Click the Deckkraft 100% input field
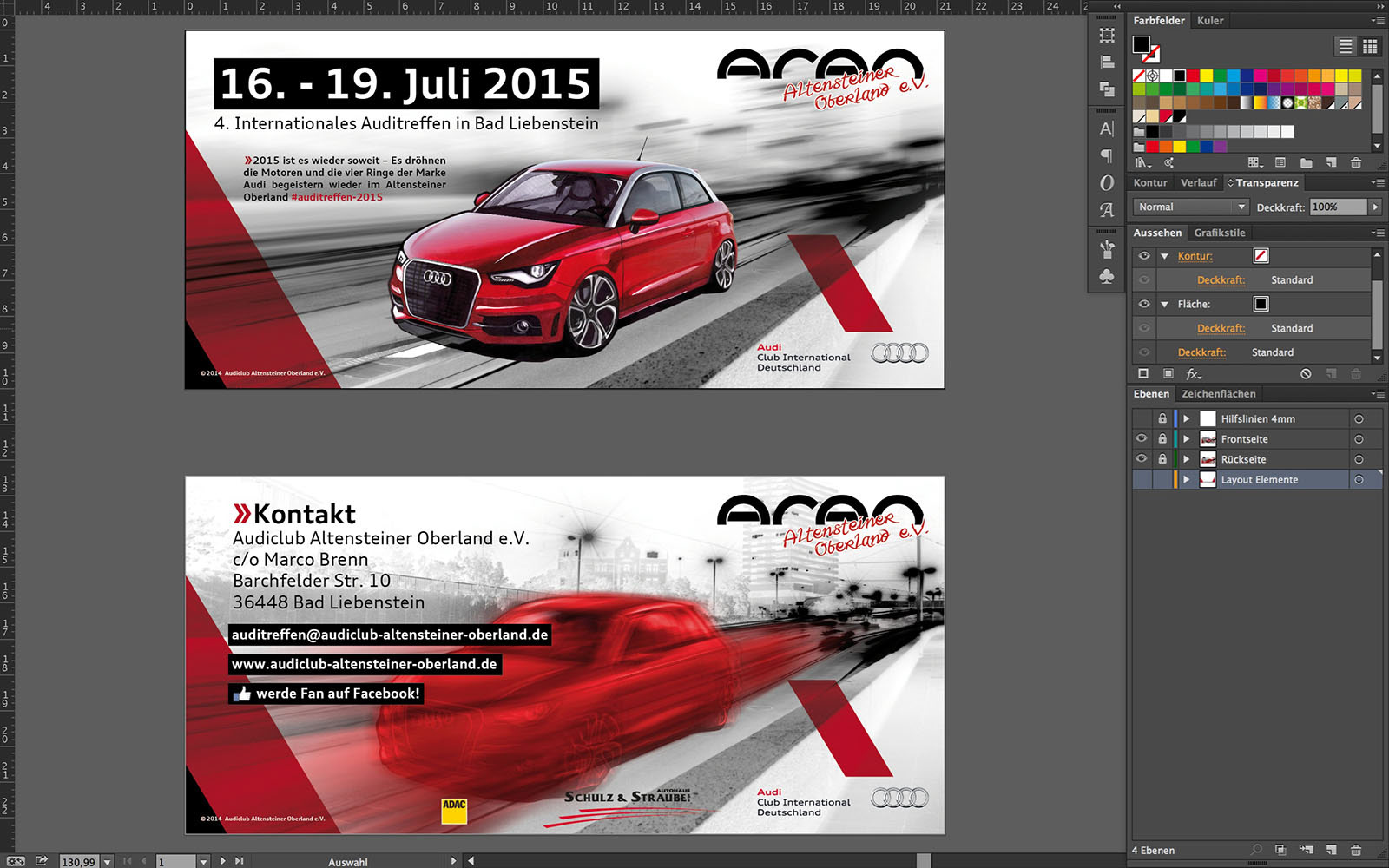This screenshot has width=1389, height=868. point(1338,207)
